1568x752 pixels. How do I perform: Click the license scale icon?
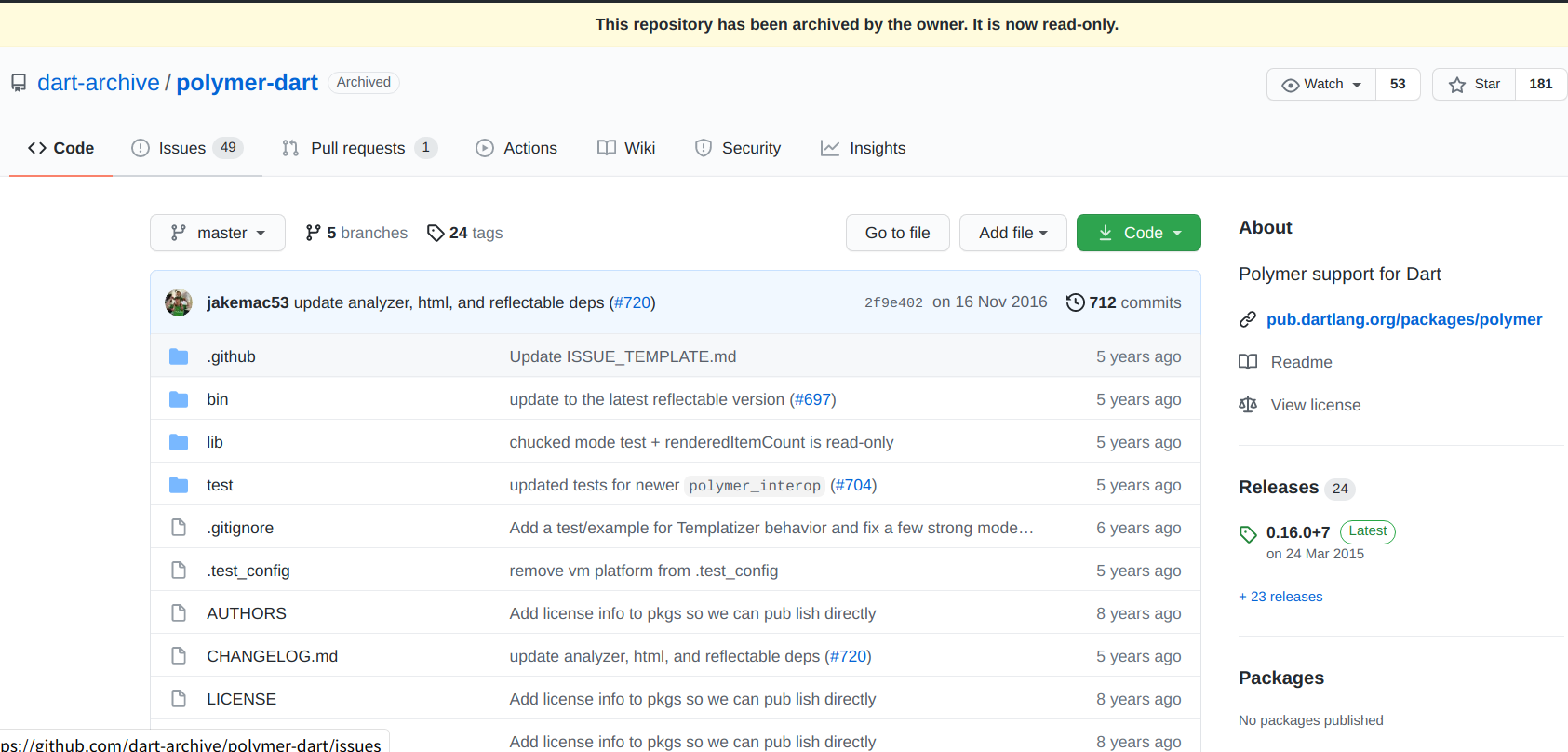(x=1248, y=405)
